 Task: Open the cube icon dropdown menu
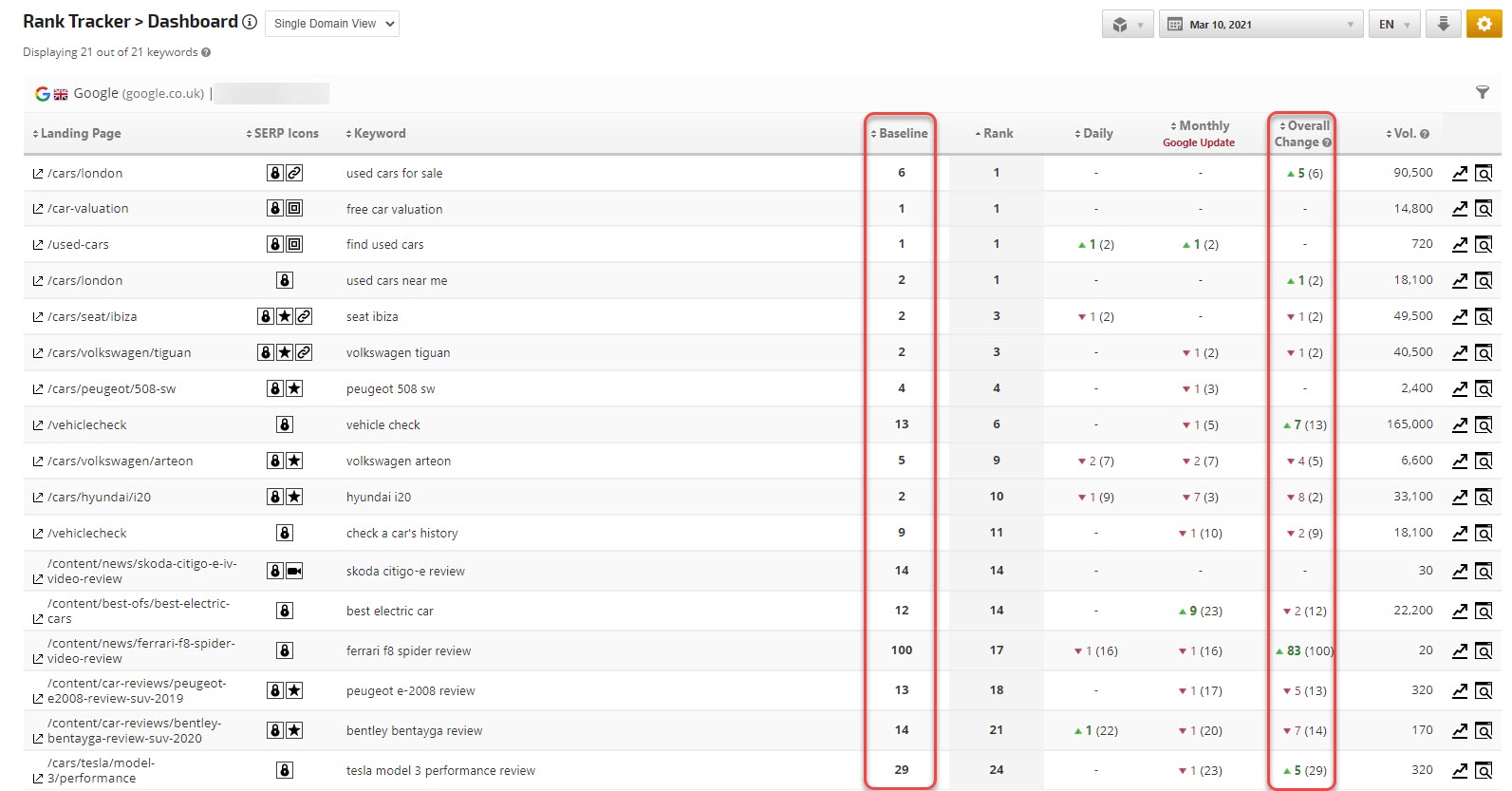pyautogui.click(x=1127, y=25)
